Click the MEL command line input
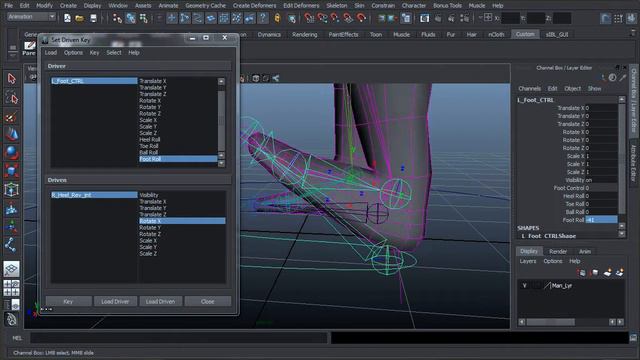 (x=179, y=338)
